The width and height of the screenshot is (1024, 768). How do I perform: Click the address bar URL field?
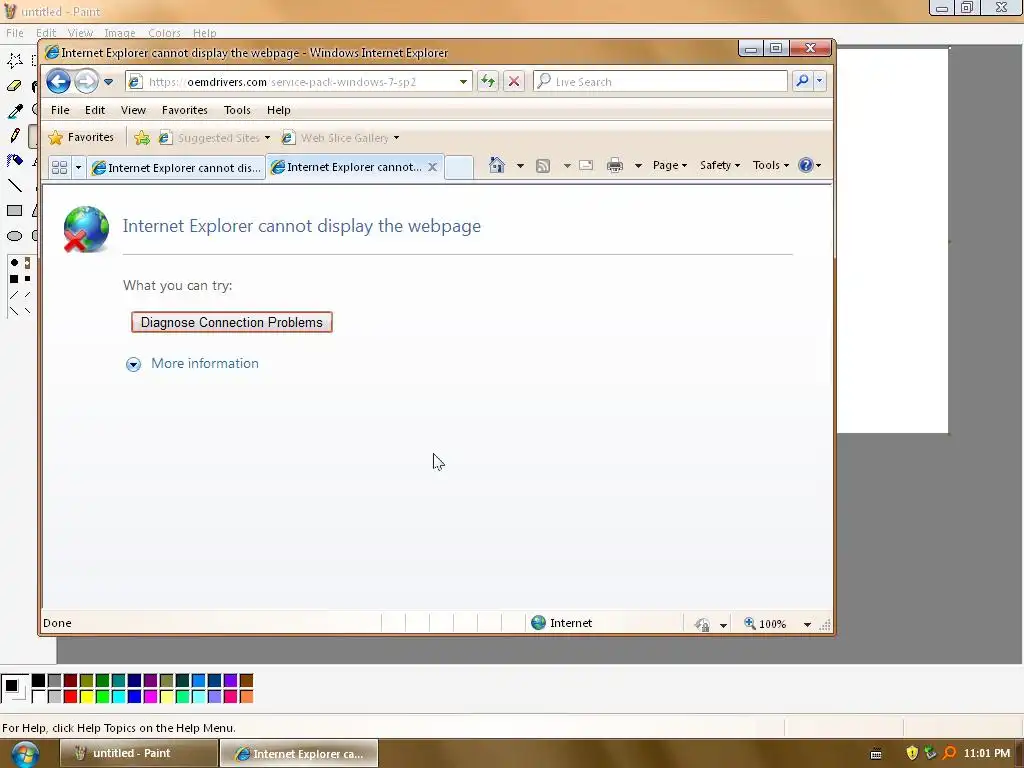coord(299,82)
